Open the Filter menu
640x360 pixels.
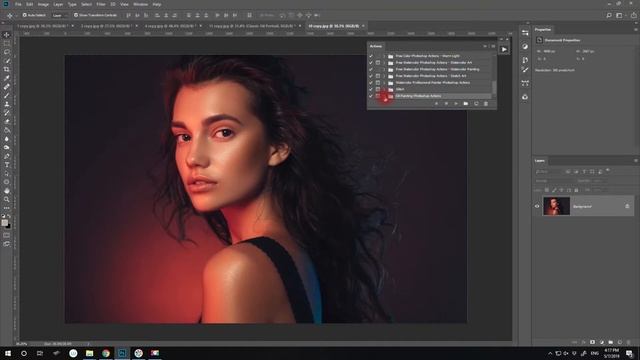click(101, 4)
